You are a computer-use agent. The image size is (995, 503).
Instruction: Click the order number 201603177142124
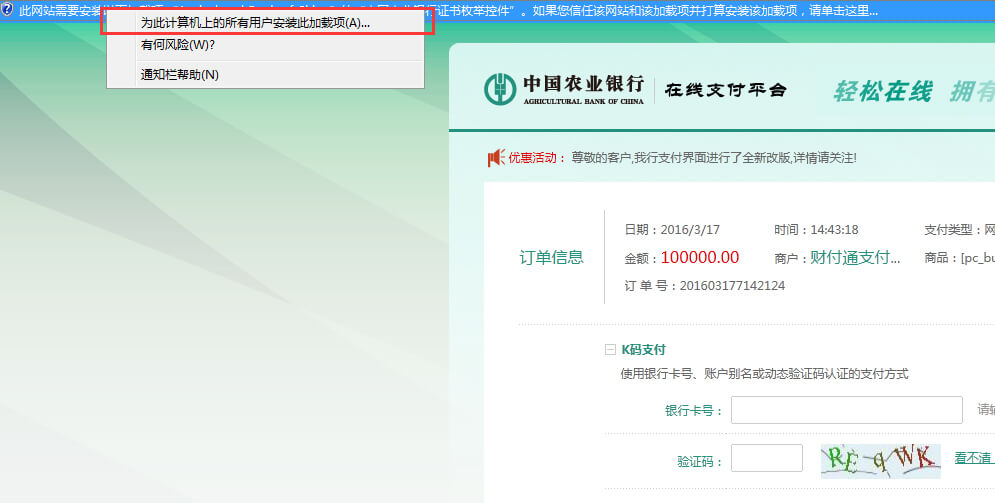[732, 286]
